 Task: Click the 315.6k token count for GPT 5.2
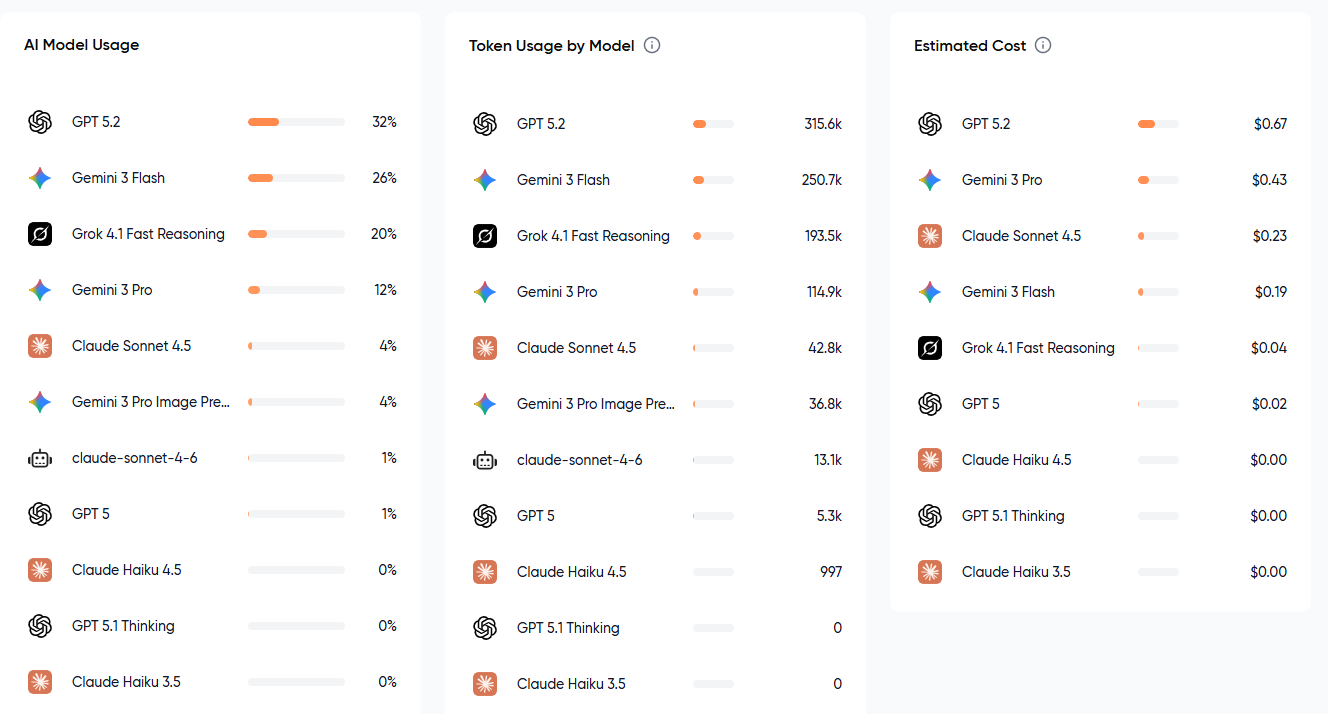823,124
